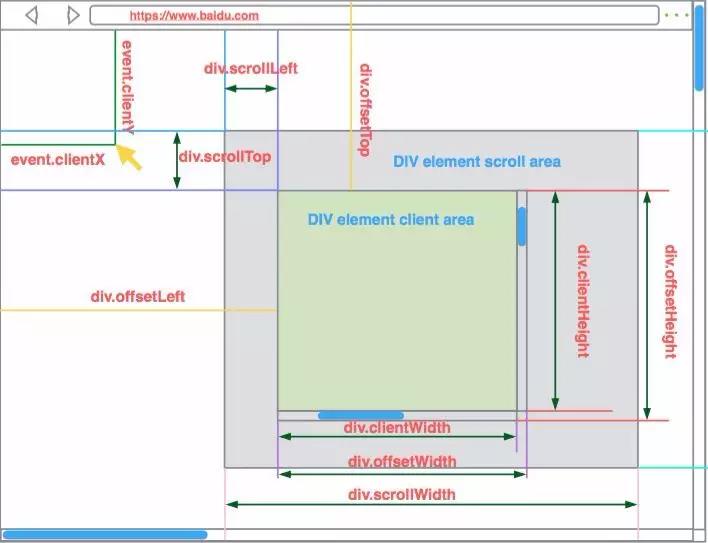This screenshot has width=708, height=543.
Task: Click the div.clientWidth label
Action: click(397, 427)
